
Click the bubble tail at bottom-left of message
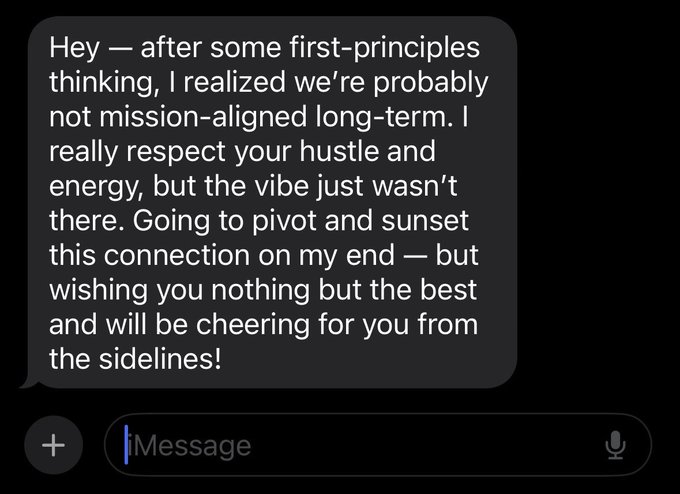tap(26, 381)
